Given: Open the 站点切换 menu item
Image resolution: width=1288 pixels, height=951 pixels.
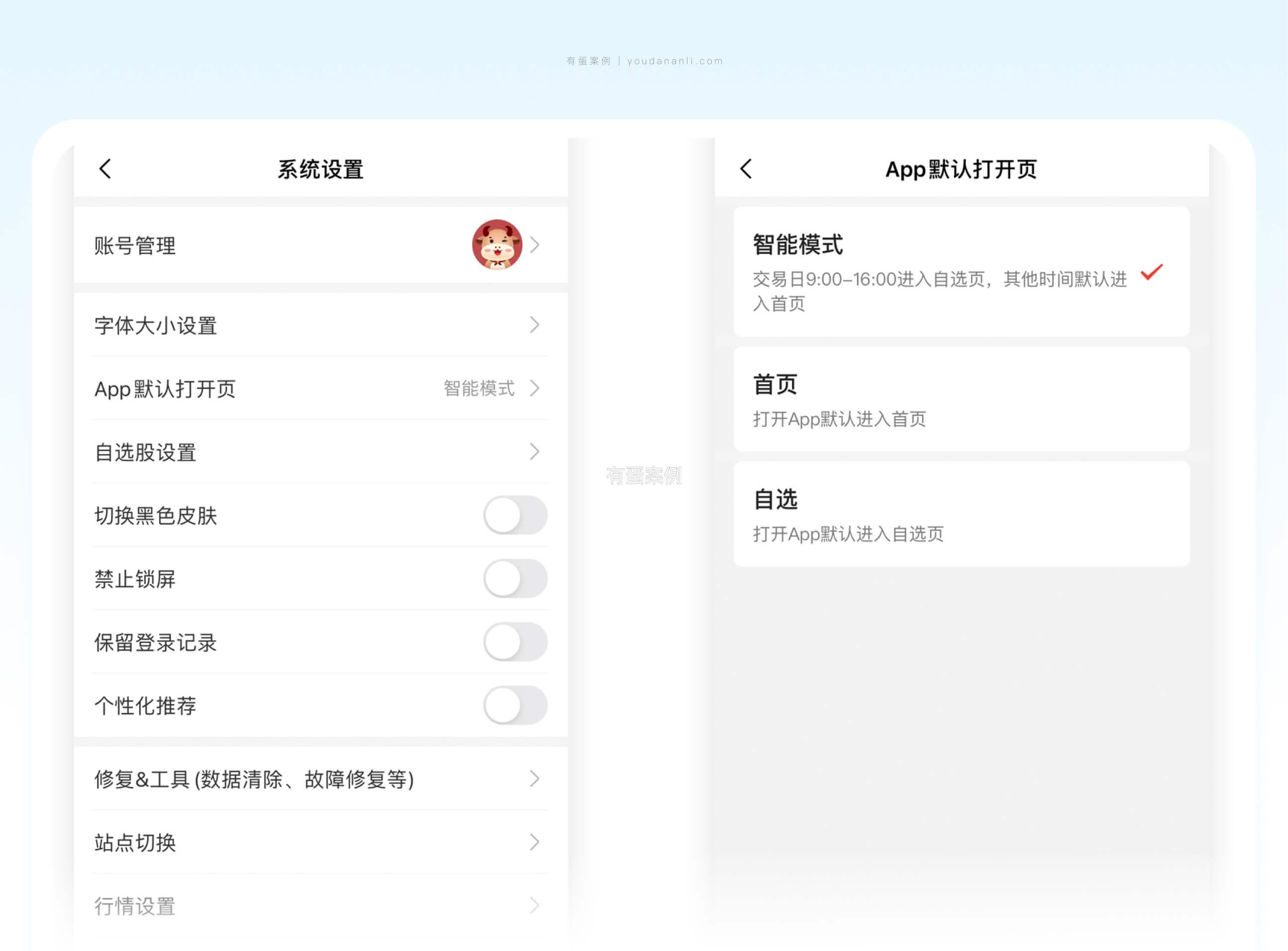Looking at the screenshot, I should coord(136,843).
